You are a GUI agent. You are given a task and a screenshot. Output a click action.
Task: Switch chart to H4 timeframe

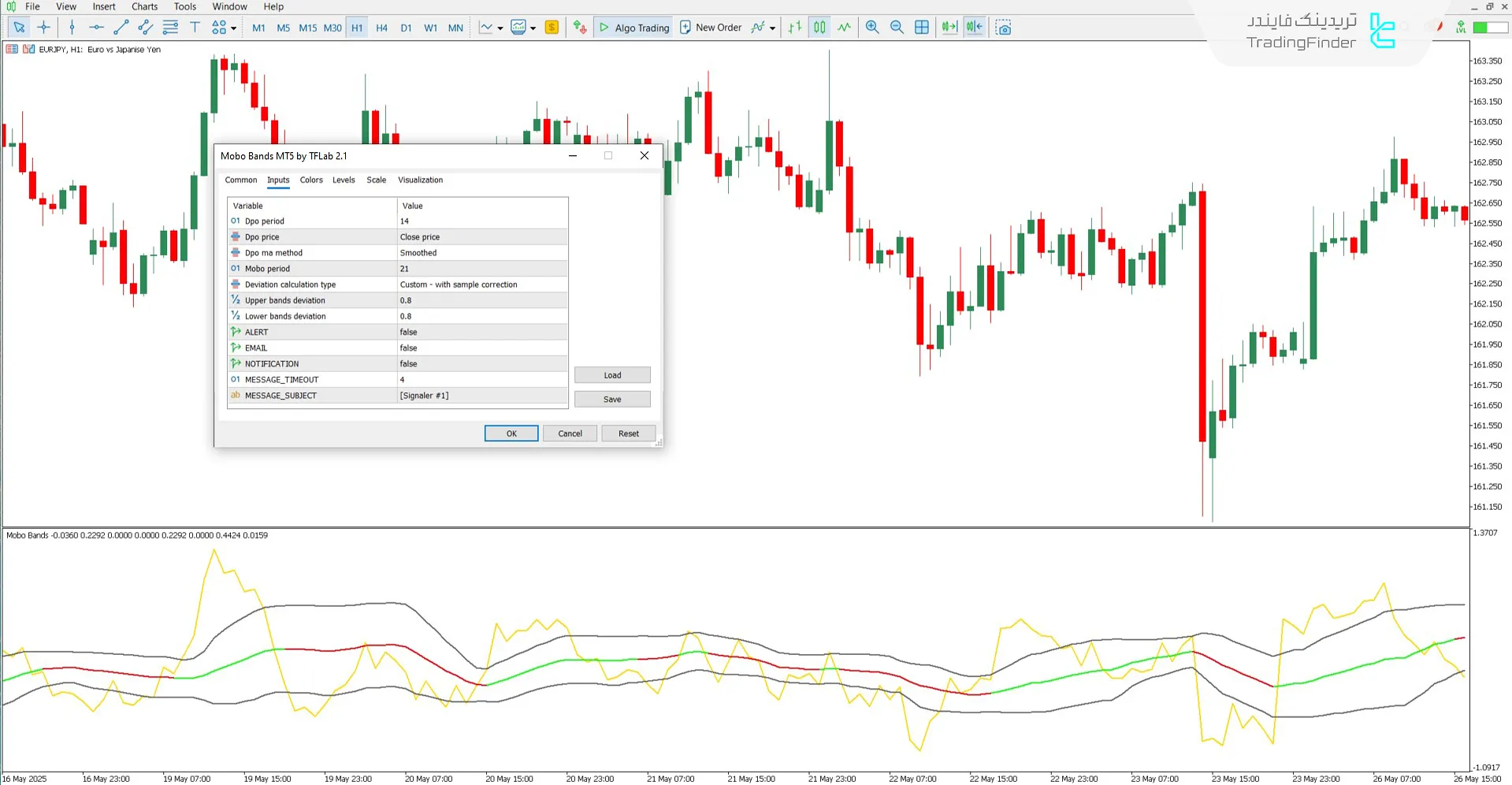coord(381,28)
